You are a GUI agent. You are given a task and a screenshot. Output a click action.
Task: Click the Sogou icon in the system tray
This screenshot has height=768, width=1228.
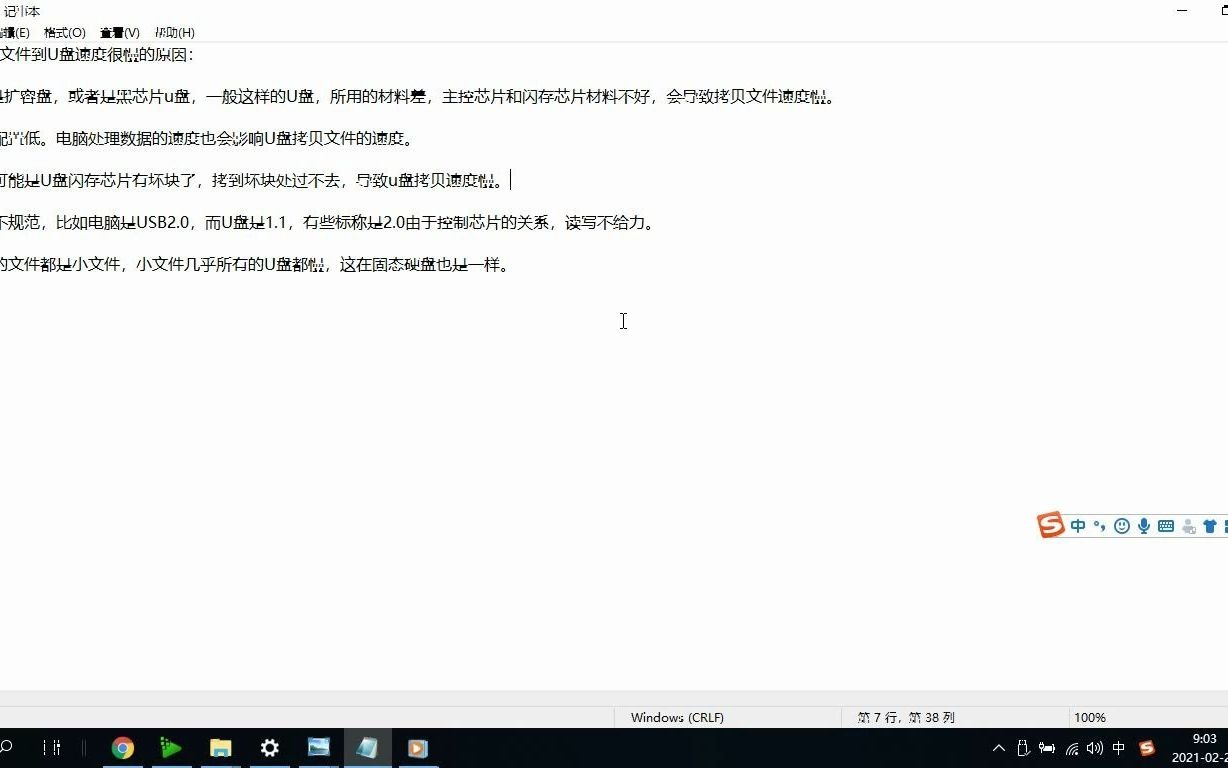(1146, 748)
